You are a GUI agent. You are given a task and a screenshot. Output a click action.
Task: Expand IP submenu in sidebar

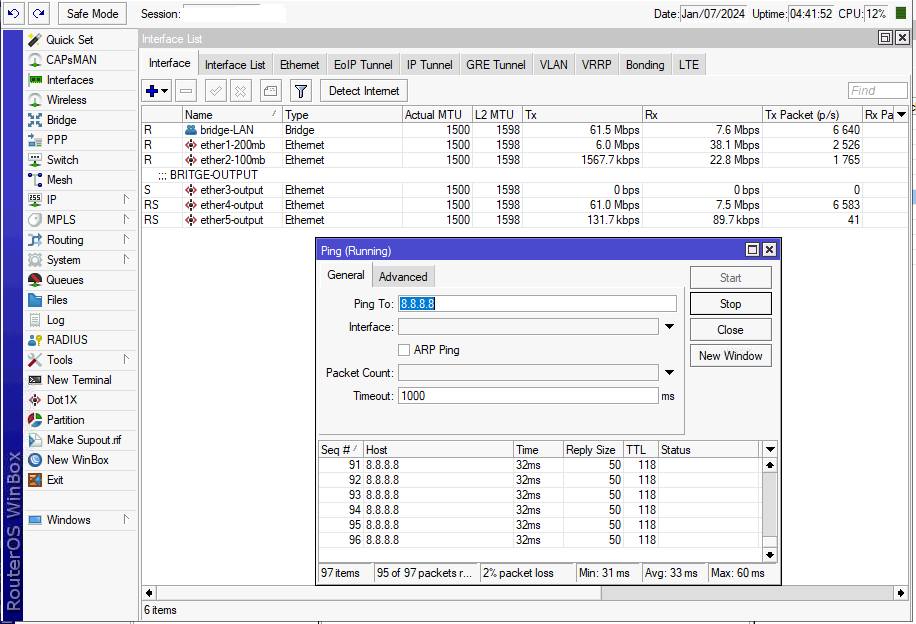coord(79,200)
